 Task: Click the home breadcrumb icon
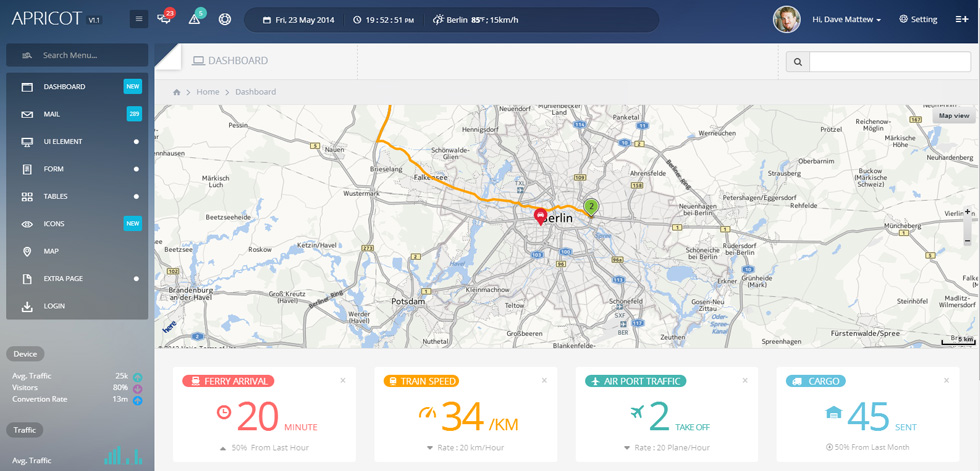coord(177,92)
